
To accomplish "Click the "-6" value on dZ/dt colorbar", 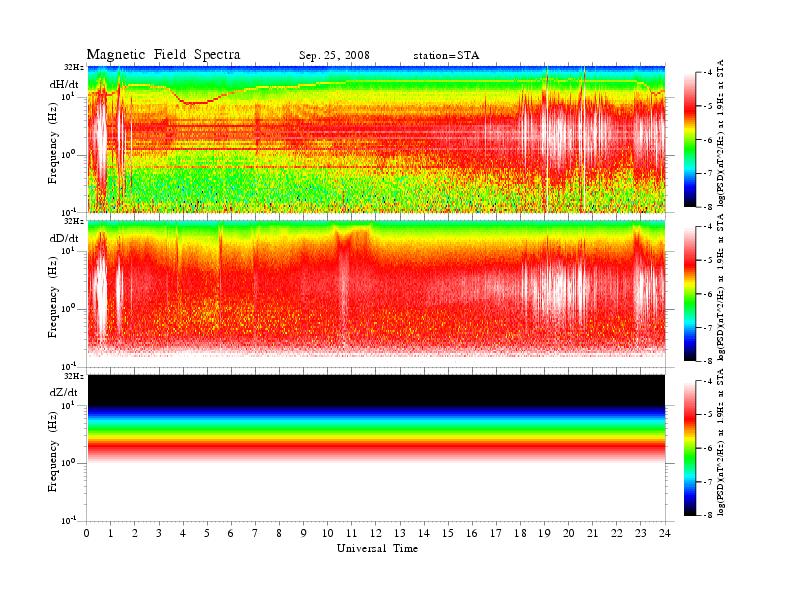I will point(707,448).
